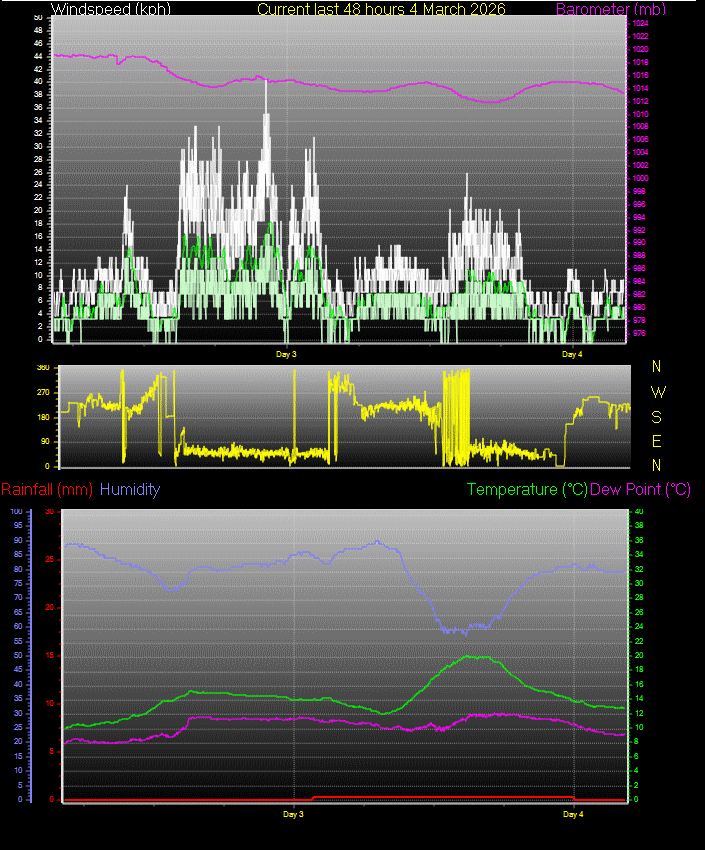The width and height of the screenshot is (705, 850).
Task: Click Day 3 marker on temperature chart
Action: [293, 815]
